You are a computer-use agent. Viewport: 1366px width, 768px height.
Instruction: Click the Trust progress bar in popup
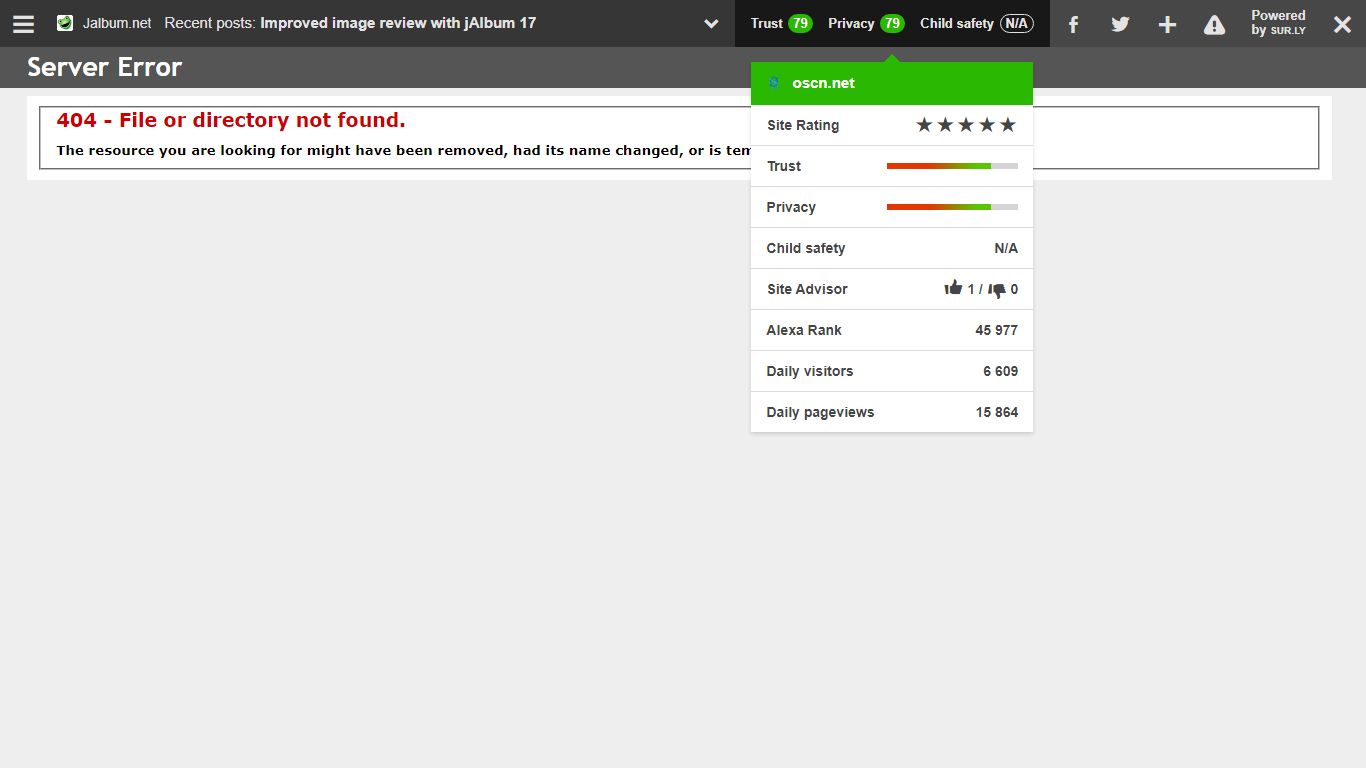[x=952, y=166]
